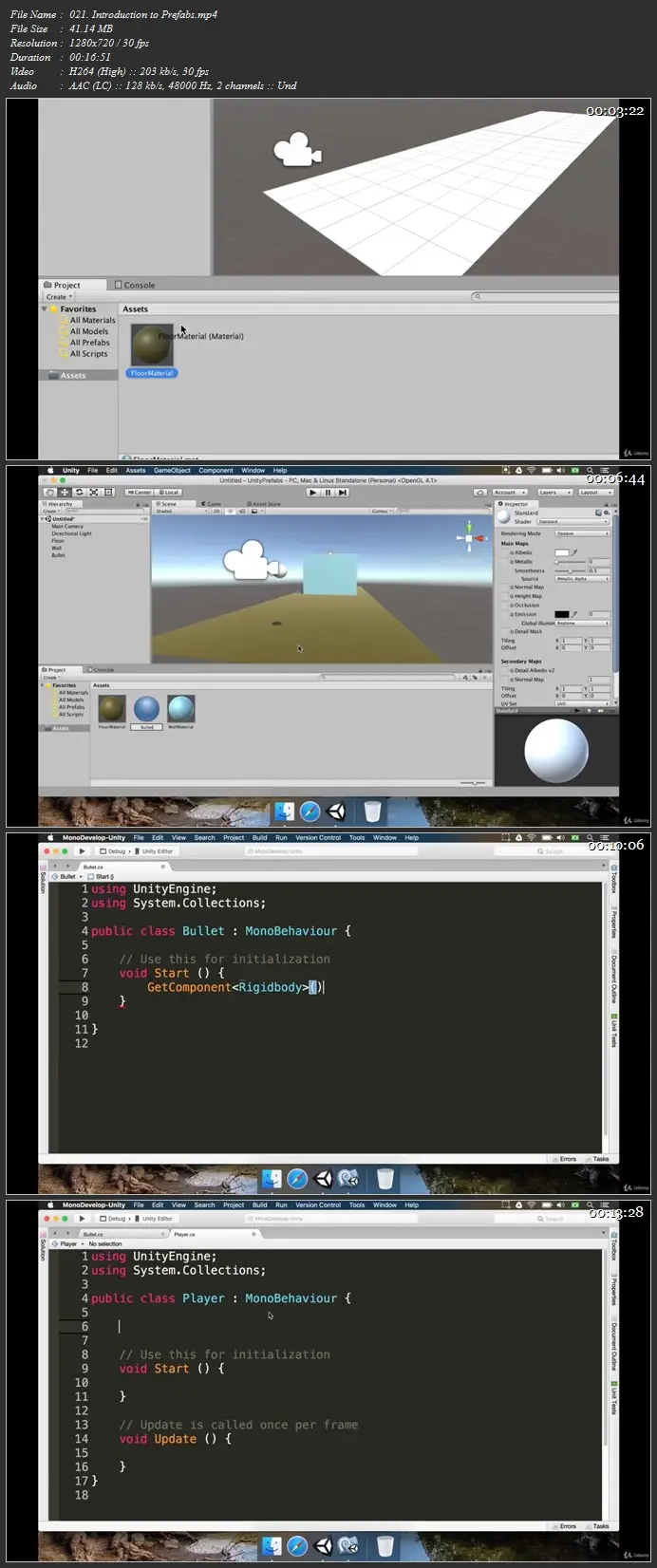Click MonoDevelop Run button in the Player.cs frame
Viewport: 657px width, 1568px height.
[82, 1219]
